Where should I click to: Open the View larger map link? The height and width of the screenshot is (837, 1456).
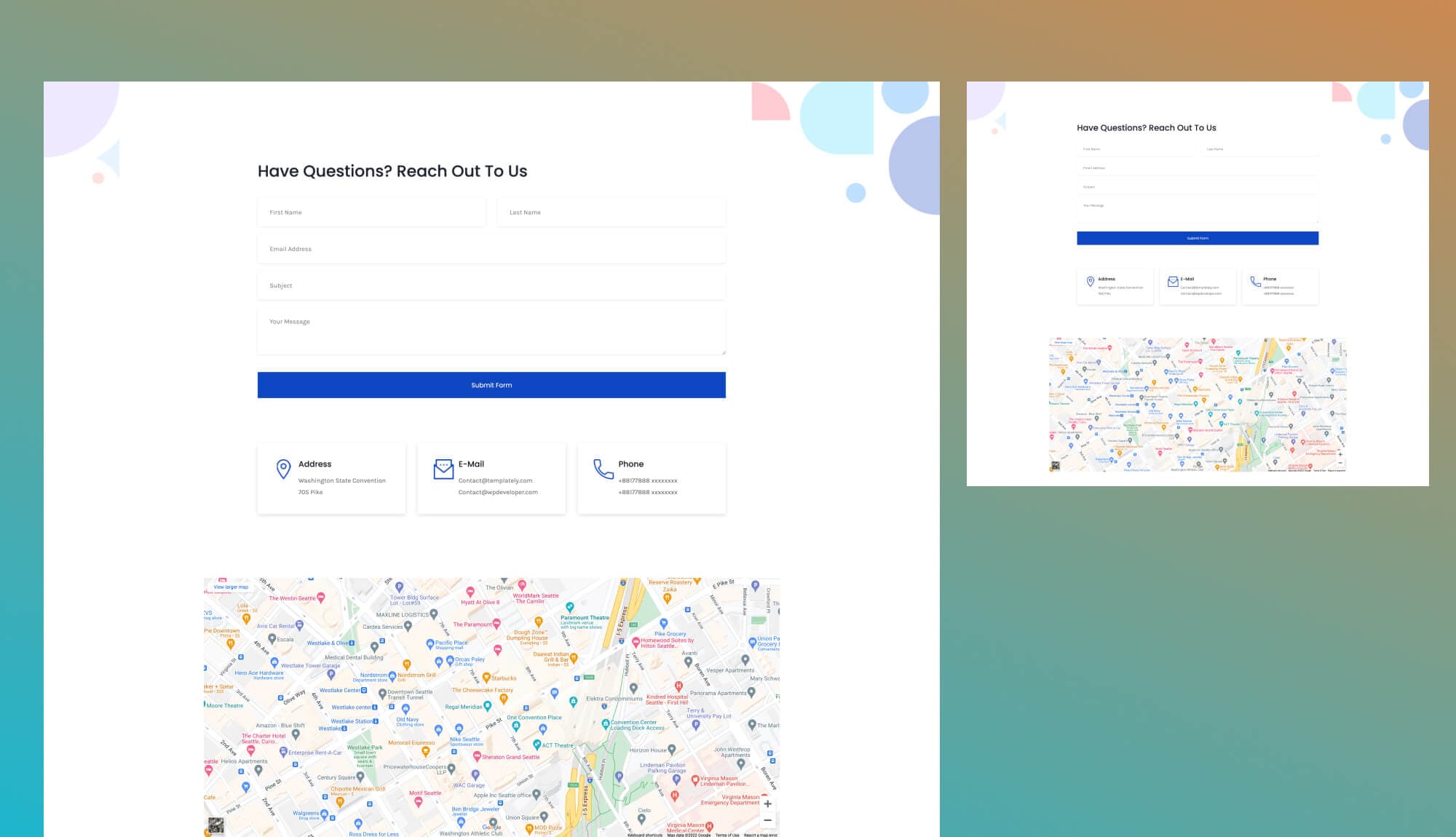pyautogui.click(x=231, y=587)
